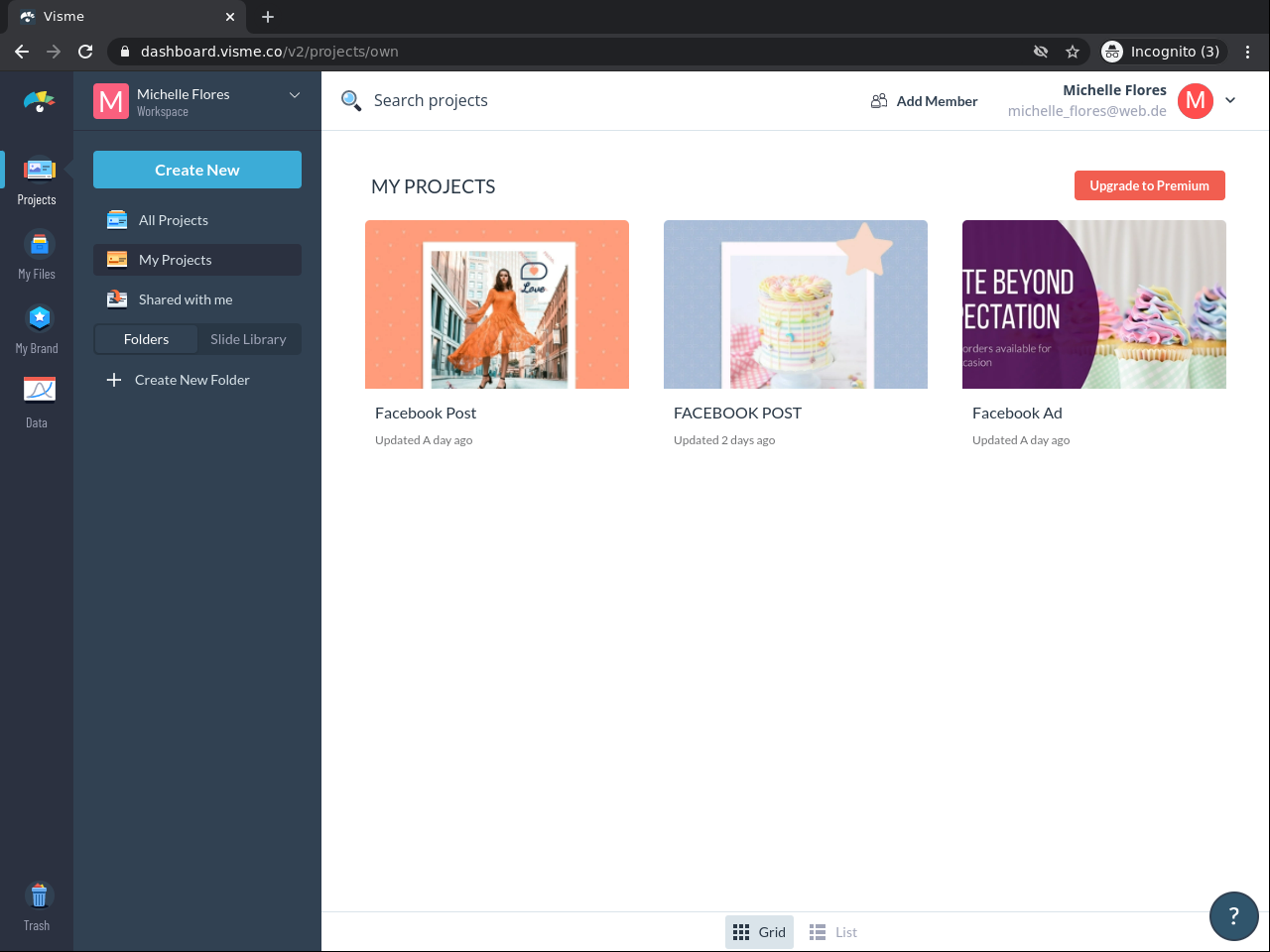Click the Create New button
The image size is (1270, 952).
pyautogui.click(x=197, y=170)
